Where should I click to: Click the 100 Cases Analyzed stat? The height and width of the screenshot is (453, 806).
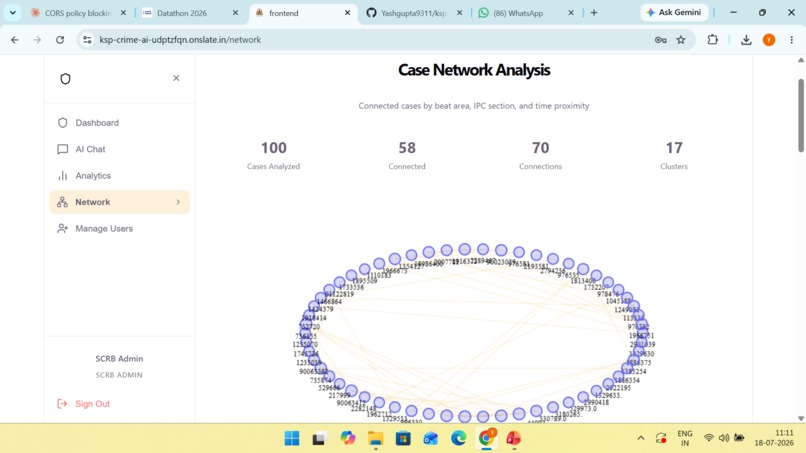(273, 155)
